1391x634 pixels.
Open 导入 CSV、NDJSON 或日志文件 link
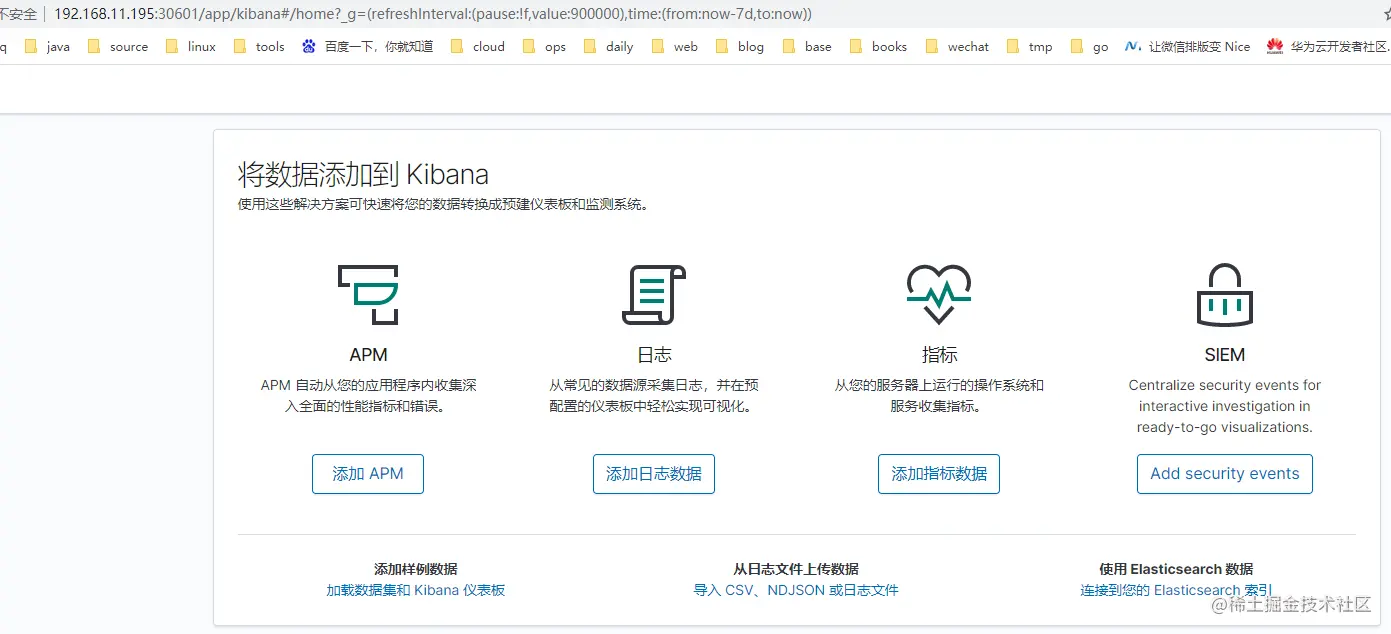(796, 590)
